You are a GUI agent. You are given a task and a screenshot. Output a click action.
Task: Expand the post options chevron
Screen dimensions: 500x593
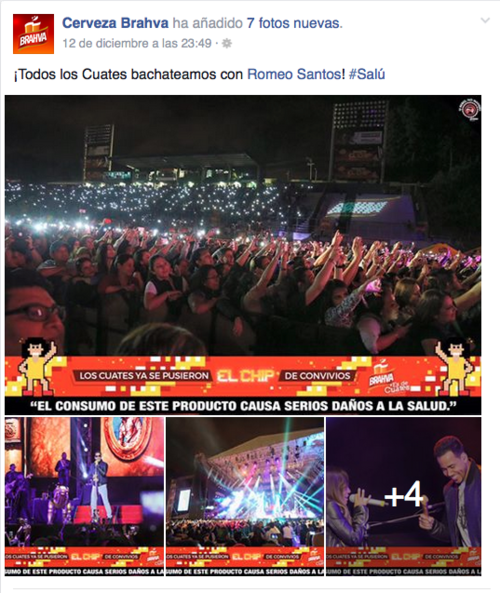(x=485, y=20)
